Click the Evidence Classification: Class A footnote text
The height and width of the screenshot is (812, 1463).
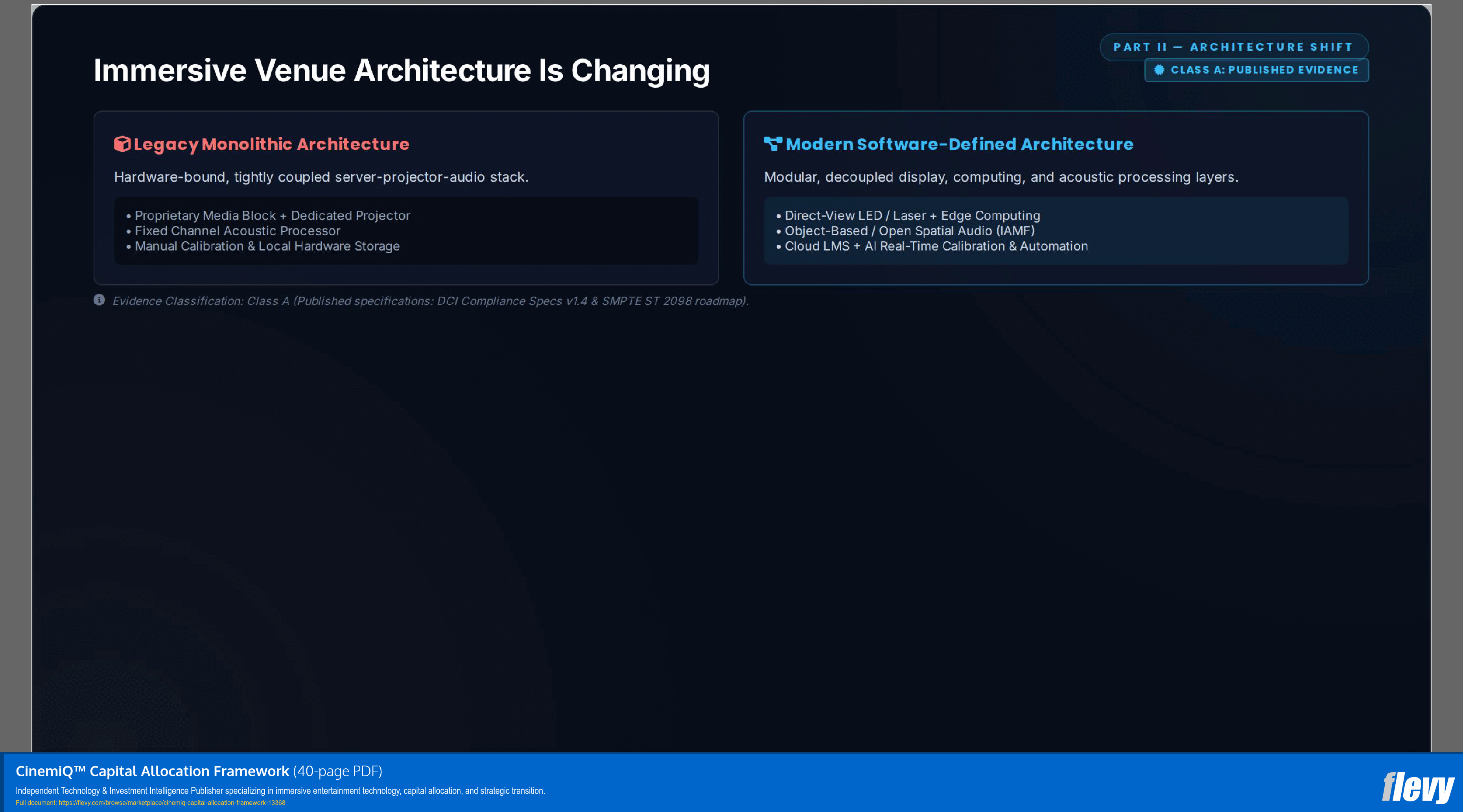(431, 301)
